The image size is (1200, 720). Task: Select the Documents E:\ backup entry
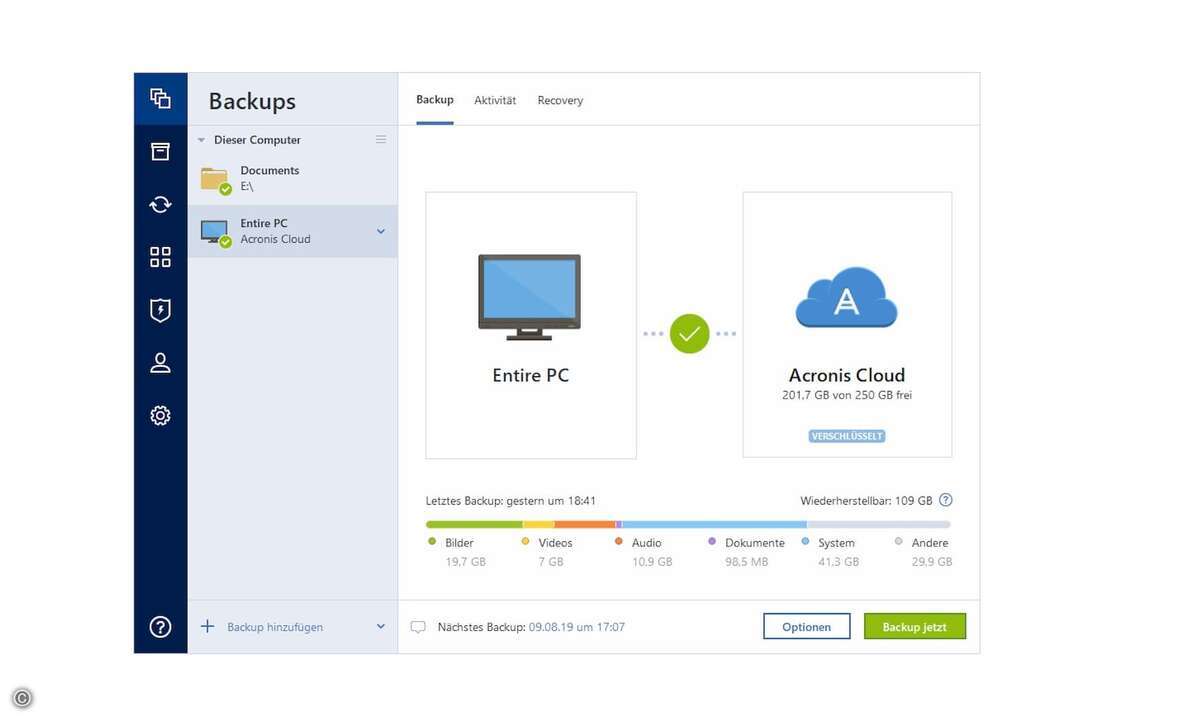292,179
